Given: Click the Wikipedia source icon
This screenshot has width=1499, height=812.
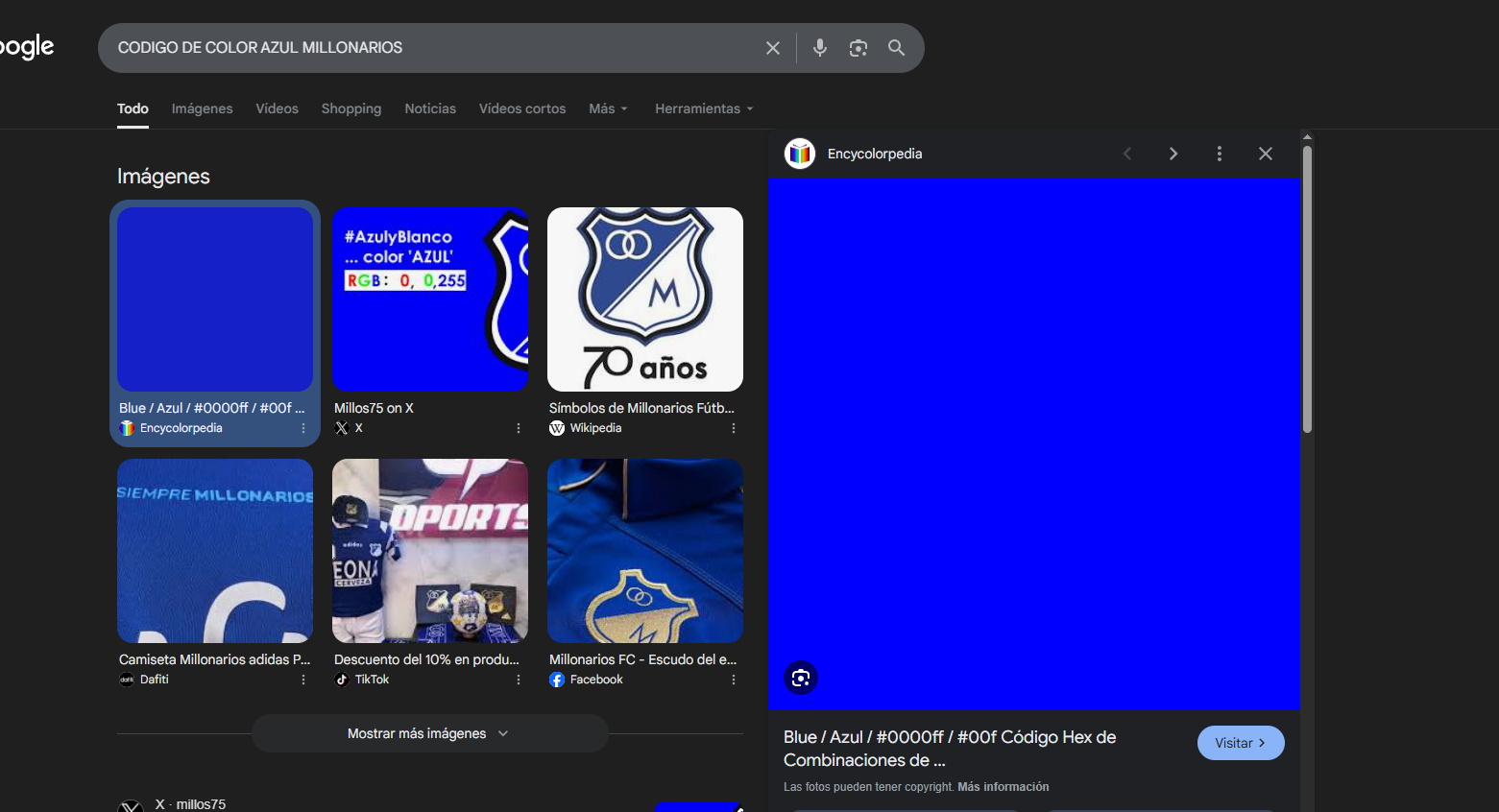Looking at the screenshot, I should [557, 428].
